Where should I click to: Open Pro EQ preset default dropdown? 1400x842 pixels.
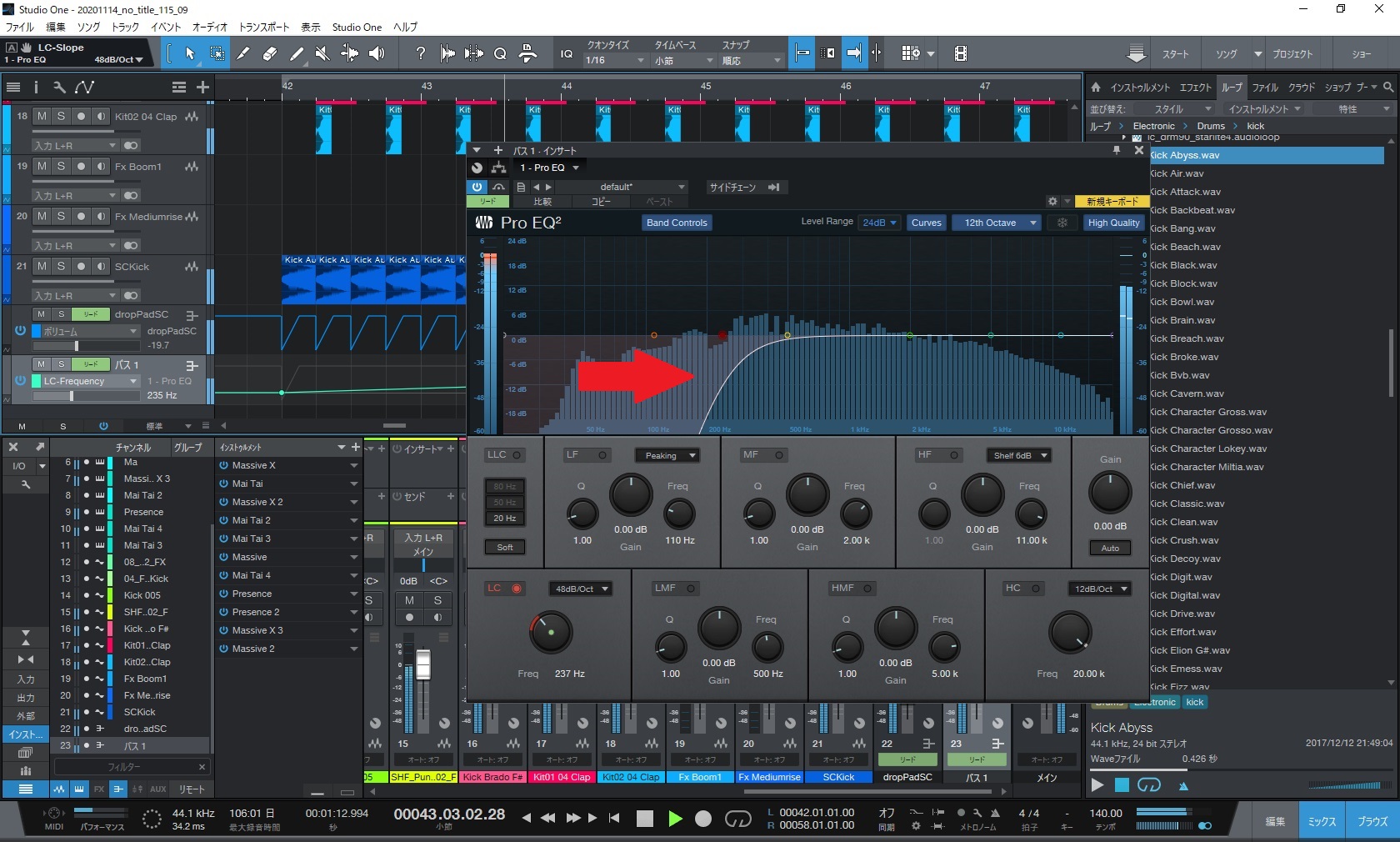[622, 187]
